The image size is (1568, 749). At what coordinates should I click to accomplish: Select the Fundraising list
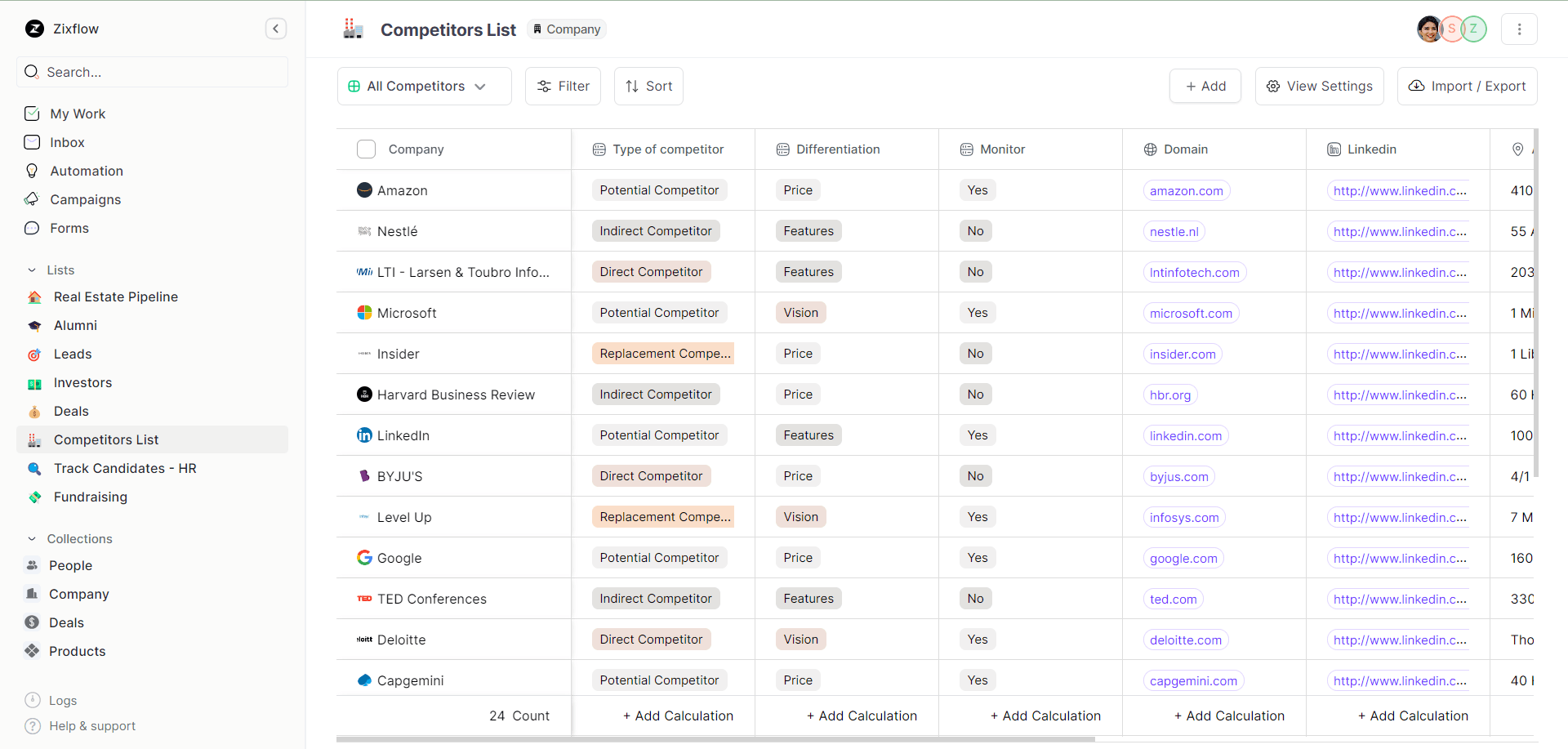tap(90, 497)
